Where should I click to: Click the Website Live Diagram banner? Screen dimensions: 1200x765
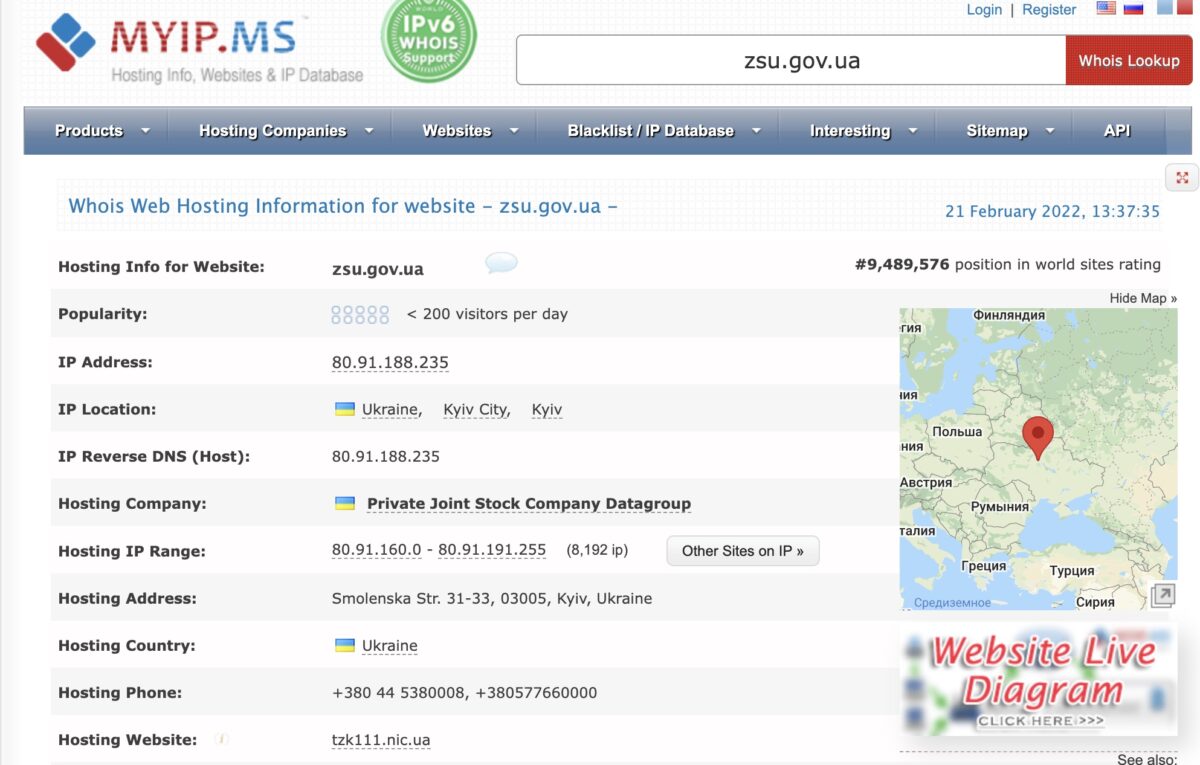coord(1038,681)
